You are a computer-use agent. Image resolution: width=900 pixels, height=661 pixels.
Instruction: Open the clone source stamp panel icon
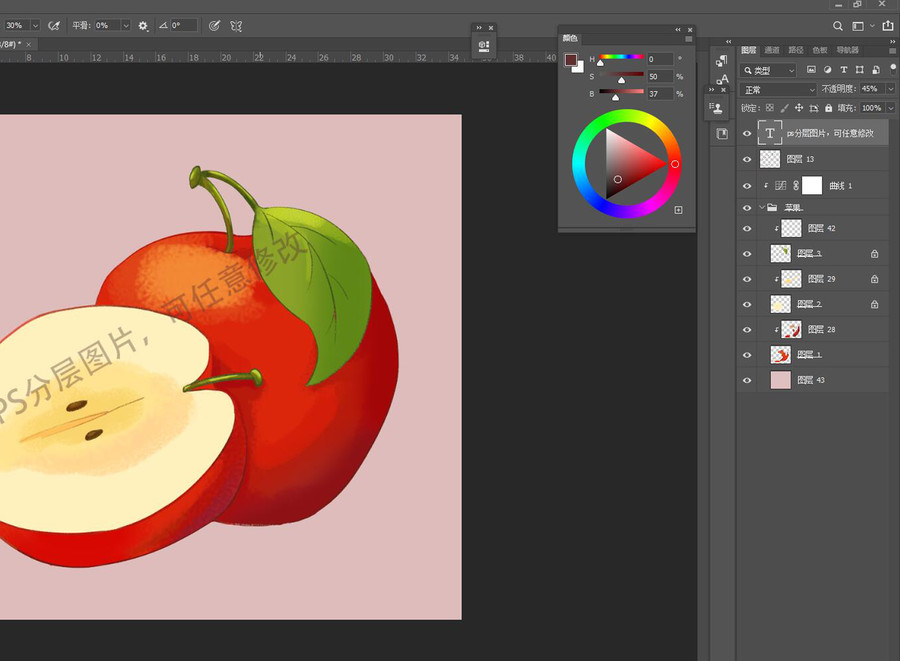pos(716,108)
